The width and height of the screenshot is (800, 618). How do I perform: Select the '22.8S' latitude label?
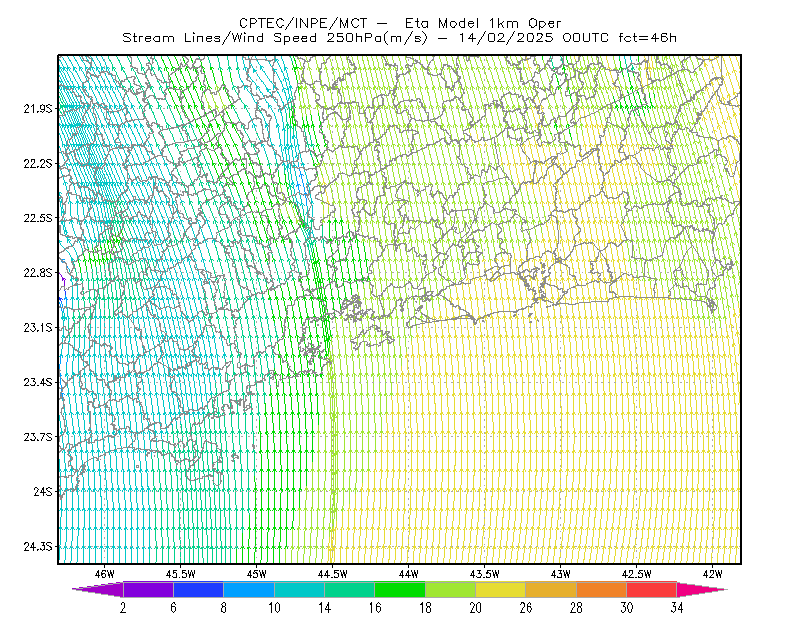click(x=38, y=273)
